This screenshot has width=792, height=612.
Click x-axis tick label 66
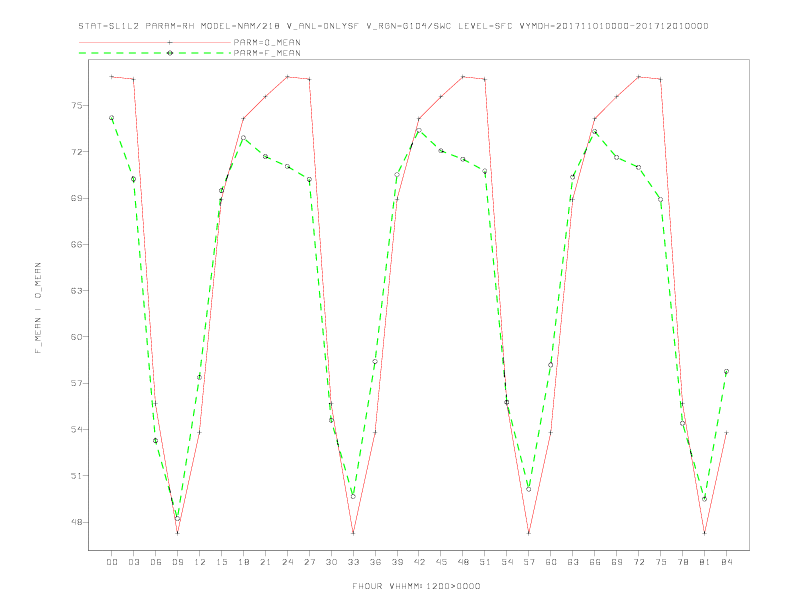(595, 562)
